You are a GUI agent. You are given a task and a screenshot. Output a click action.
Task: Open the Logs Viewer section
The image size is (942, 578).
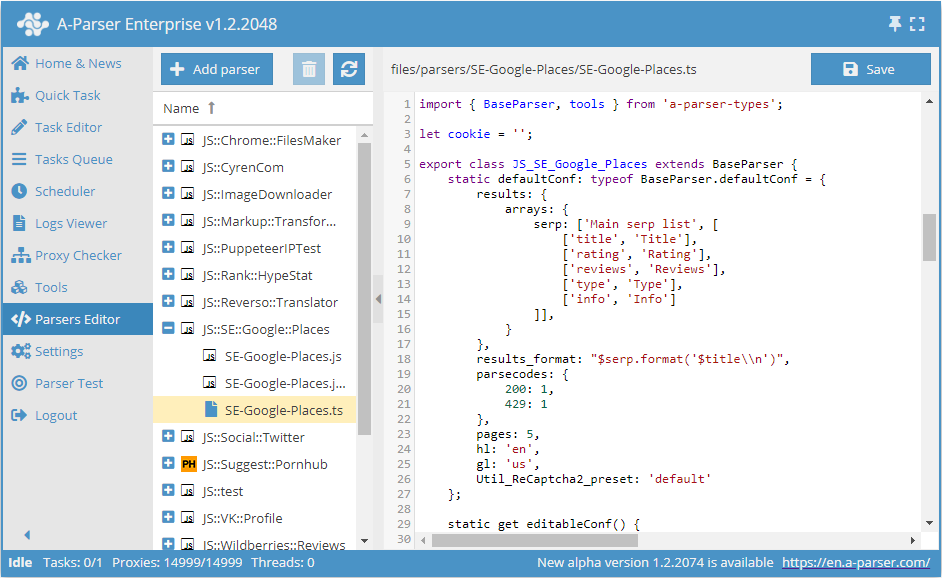click(70, 223)
